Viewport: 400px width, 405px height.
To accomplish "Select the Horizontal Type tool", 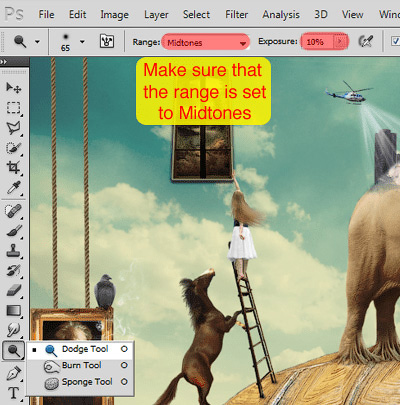I will tap(14, 393).
